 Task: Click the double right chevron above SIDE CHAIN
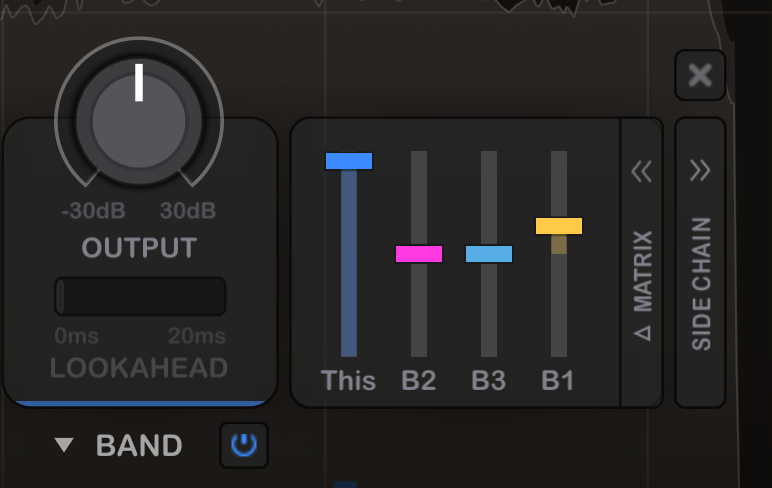(x=700, y=171)
